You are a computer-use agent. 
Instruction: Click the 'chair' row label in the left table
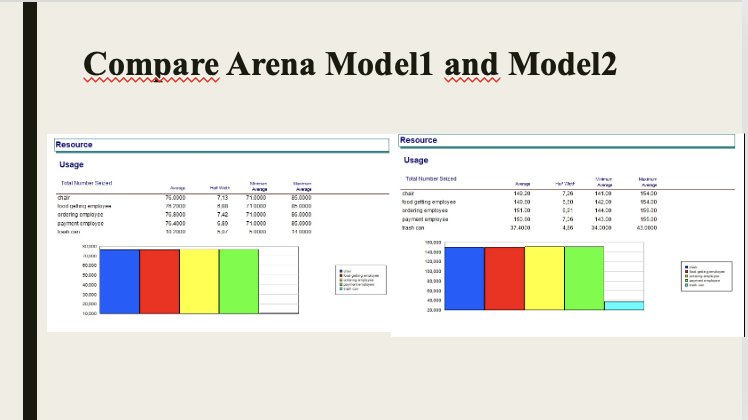(63, 198)
